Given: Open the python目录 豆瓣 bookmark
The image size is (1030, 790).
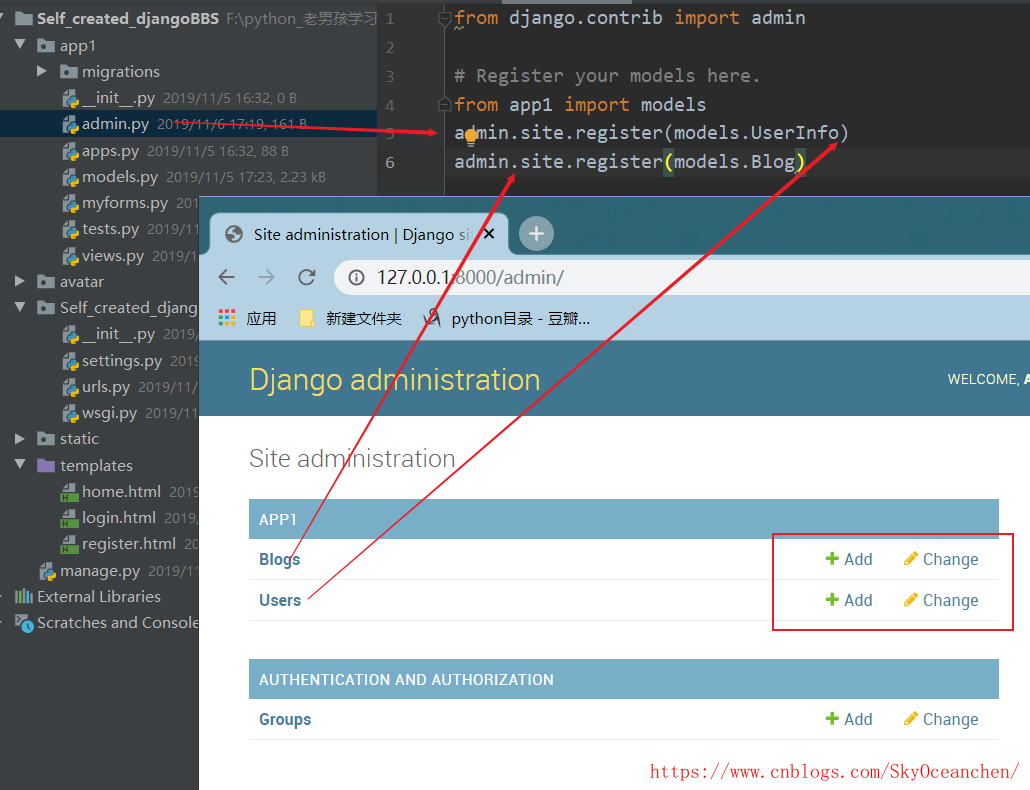Looking at the screenshot, I should coord(506,318).
